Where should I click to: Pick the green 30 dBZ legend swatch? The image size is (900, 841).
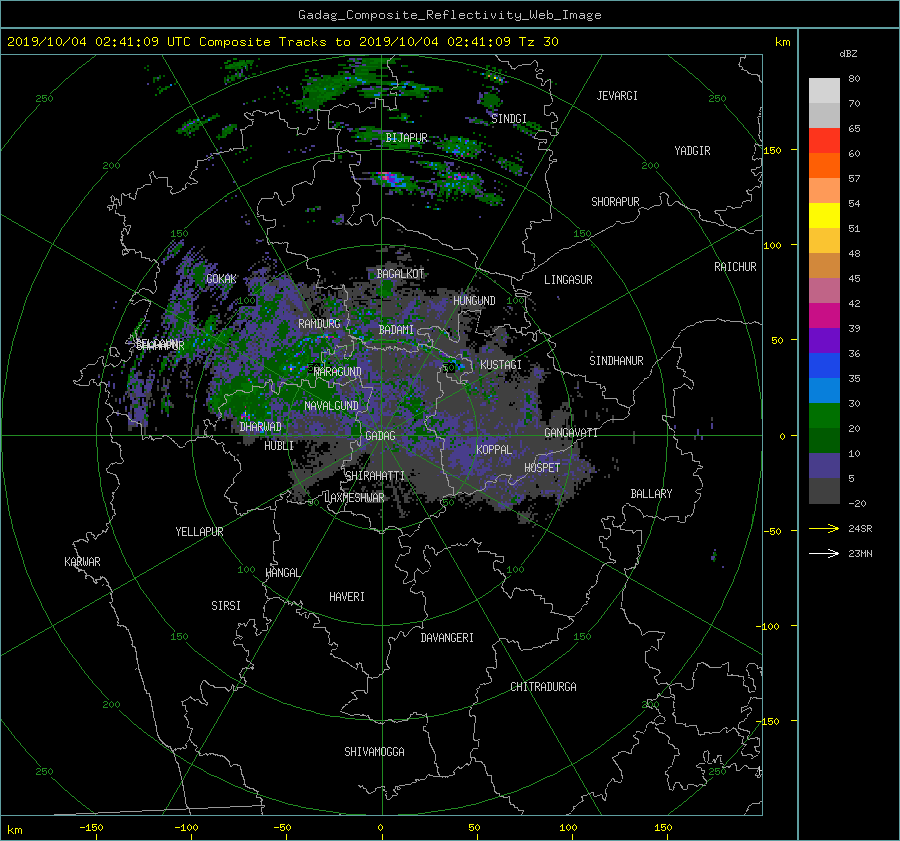[x=824, y=415]
